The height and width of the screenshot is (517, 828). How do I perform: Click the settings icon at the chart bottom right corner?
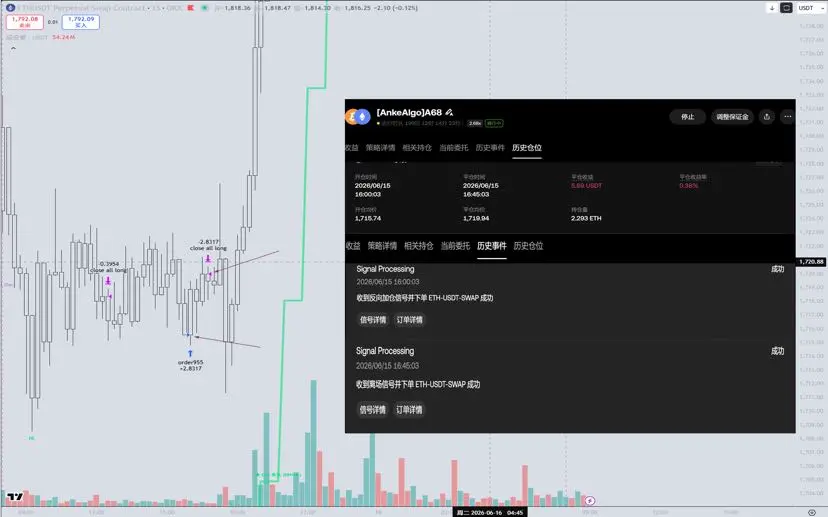pyautogui.click(x=812, y=512)
